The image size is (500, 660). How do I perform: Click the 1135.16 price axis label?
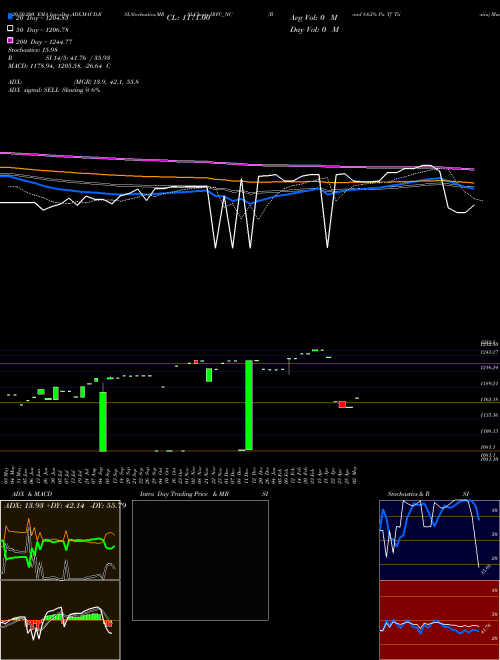click(489, 415)
